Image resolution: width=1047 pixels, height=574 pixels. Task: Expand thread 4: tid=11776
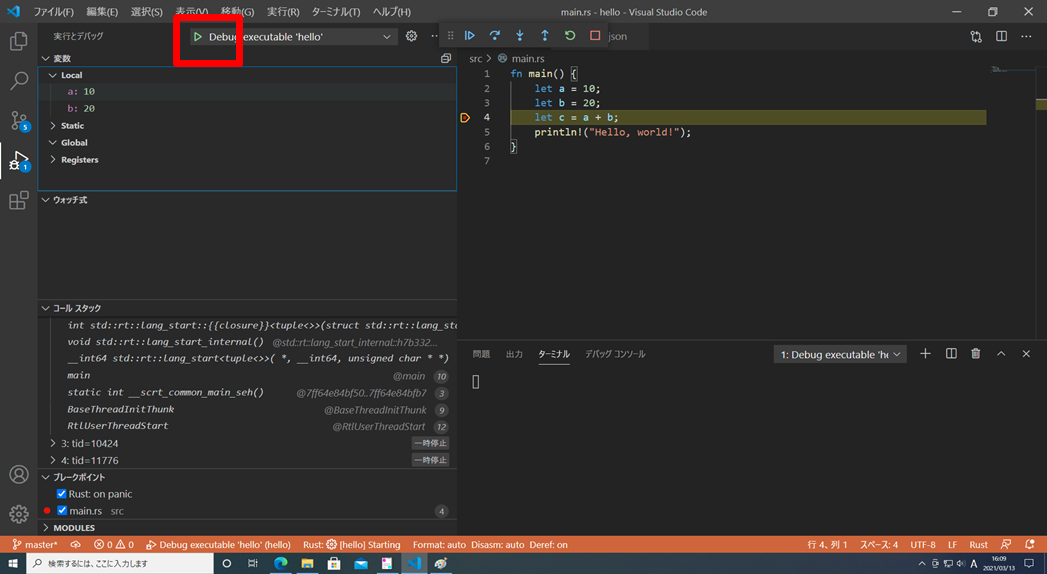pyautogui.click(x=53, y=461)
